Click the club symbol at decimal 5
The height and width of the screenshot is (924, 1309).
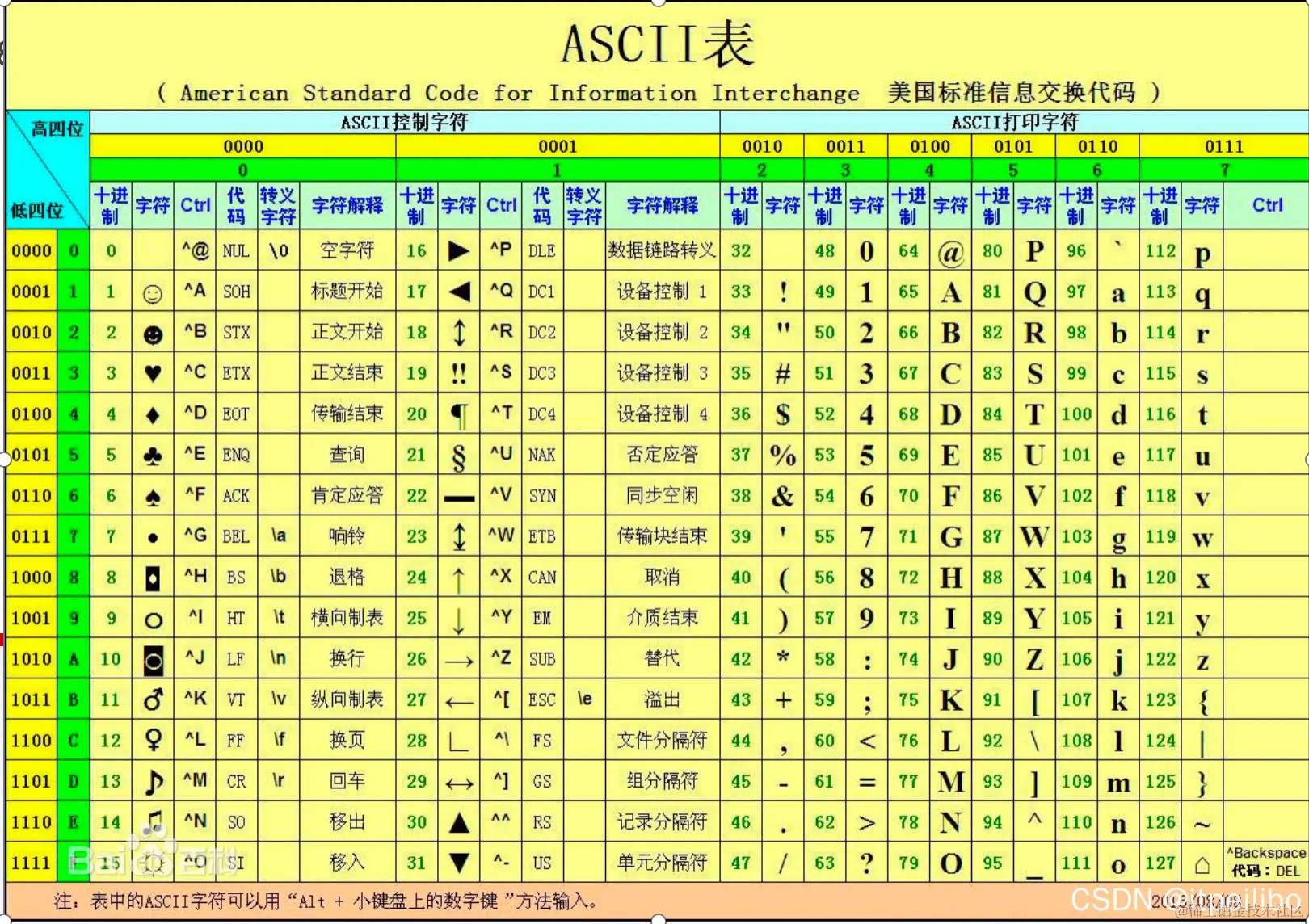153,454
